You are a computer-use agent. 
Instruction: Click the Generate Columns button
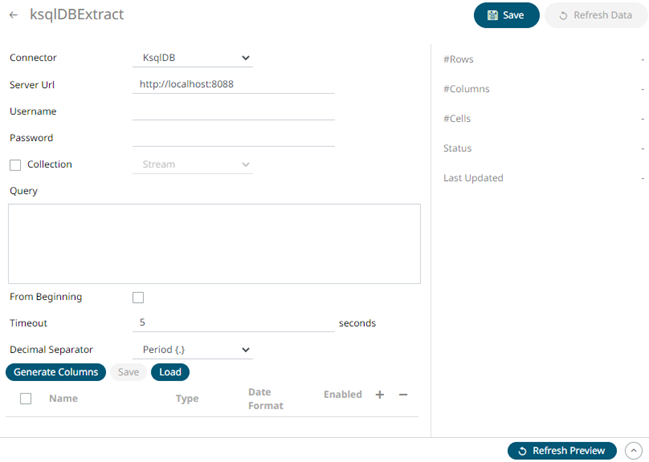pos(56,372)
